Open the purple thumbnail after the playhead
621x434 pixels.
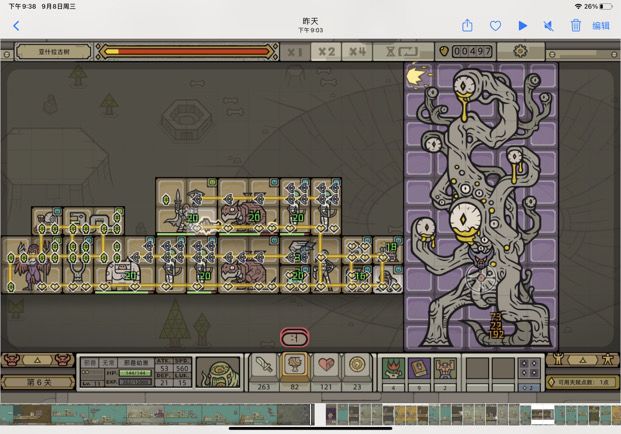point(331,414)
